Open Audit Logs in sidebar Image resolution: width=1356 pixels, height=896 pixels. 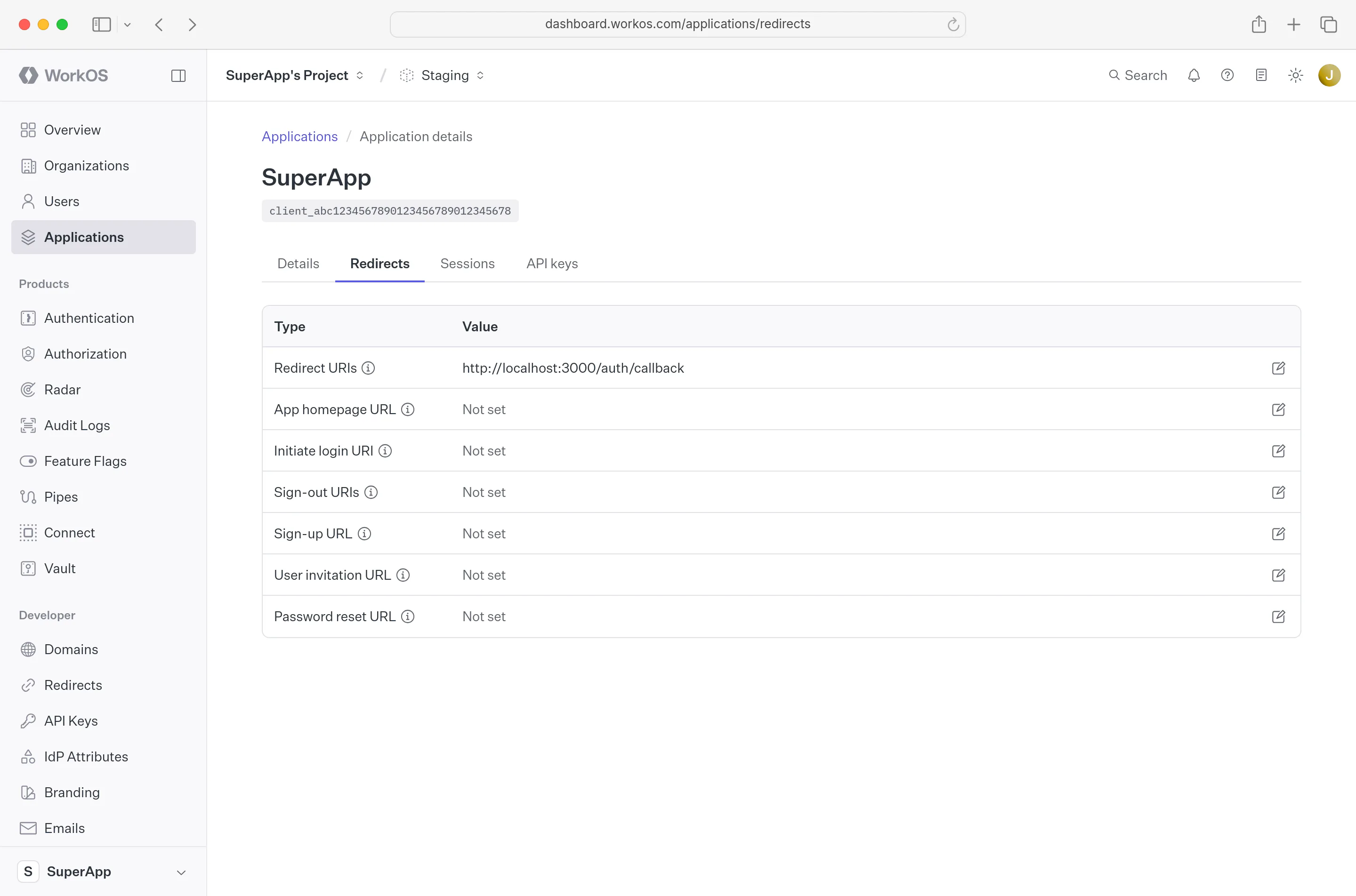103,425
